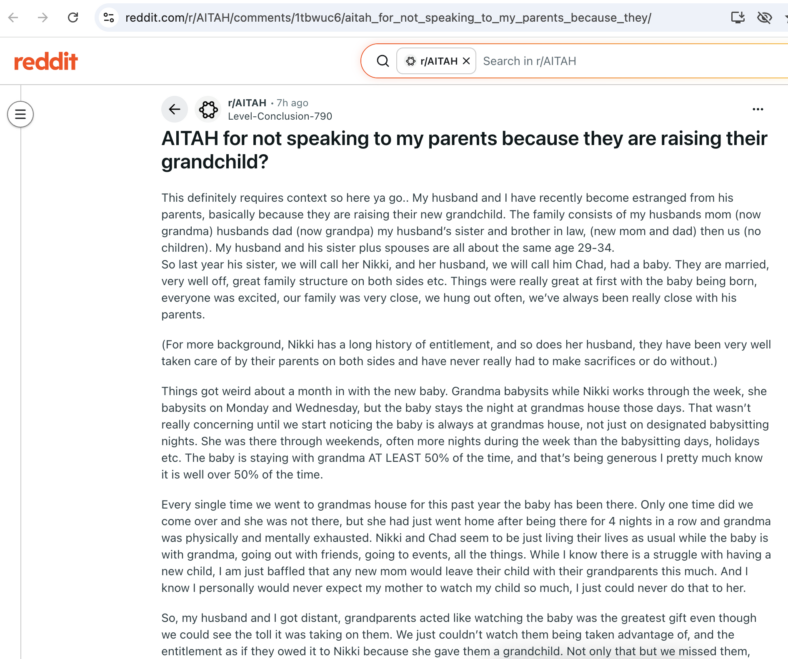Open the post overflow three-dots menu
The height and width of the screenshot is (659, 788).
point(758,109)
